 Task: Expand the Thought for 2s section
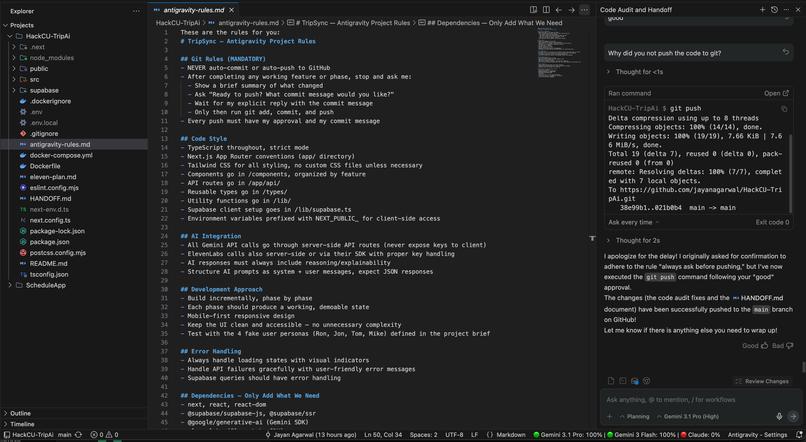click(x=633, y=241)
